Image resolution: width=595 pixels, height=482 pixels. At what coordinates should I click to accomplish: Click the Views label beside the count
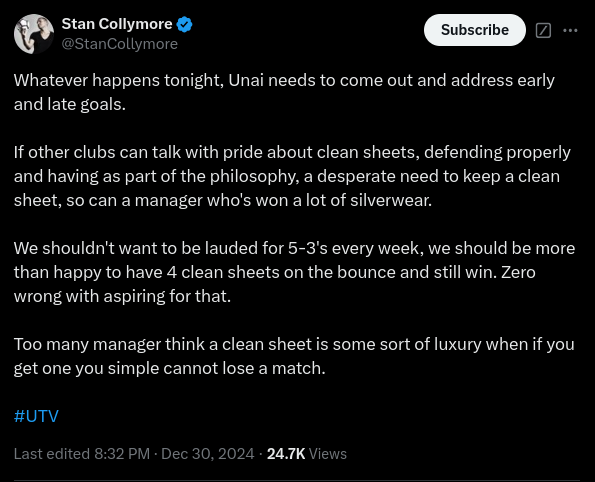pos(328,454)
